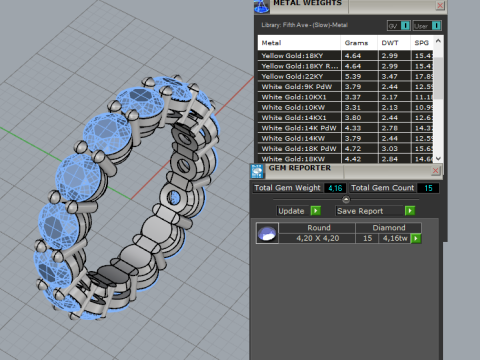Select the White Gold:18K PdW row
The height and width of the screenshot is (360, 480).
345,149
